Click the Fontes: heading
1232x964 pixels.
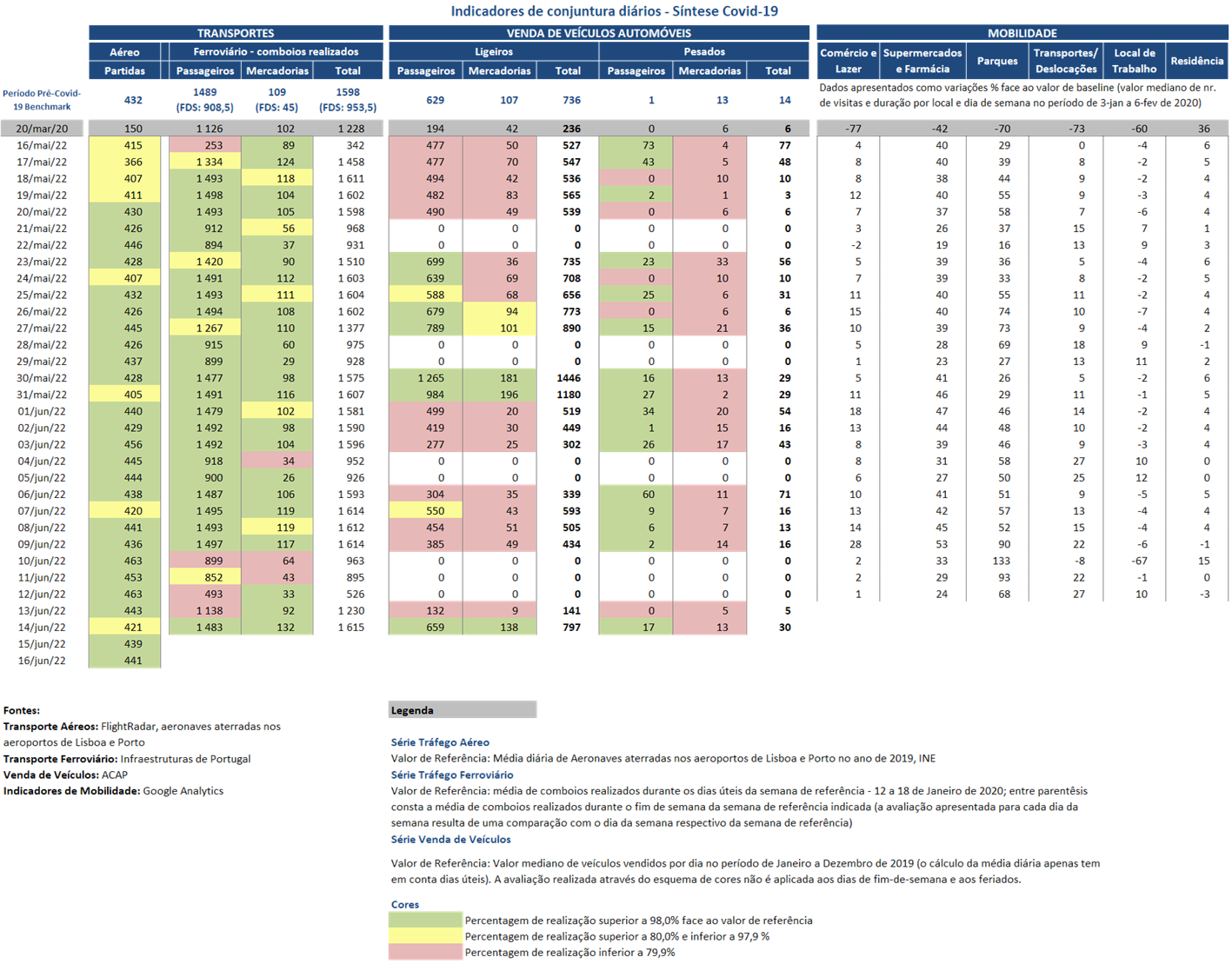pyautogui.click(x=22, y=710)
